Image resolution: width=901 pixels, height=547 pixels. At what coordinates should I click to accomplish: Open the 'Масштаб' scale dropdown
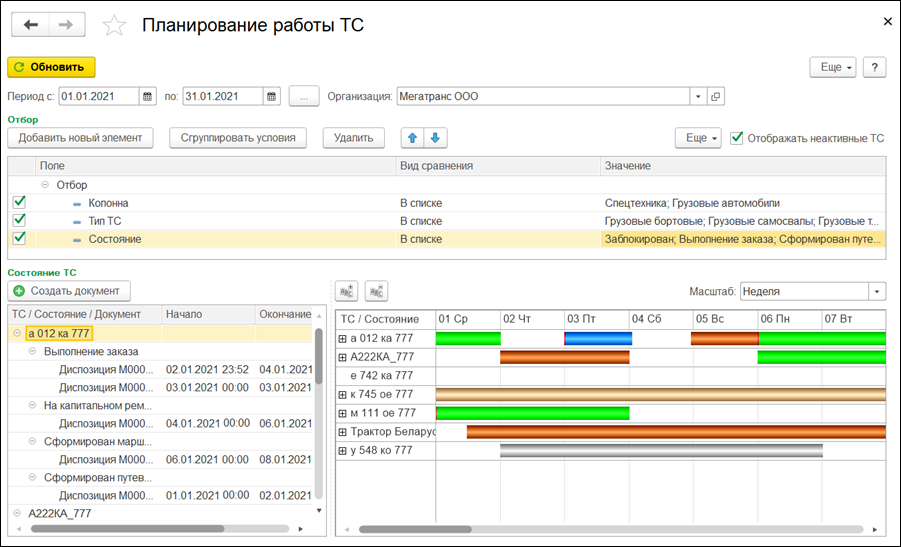pos(877,291)
